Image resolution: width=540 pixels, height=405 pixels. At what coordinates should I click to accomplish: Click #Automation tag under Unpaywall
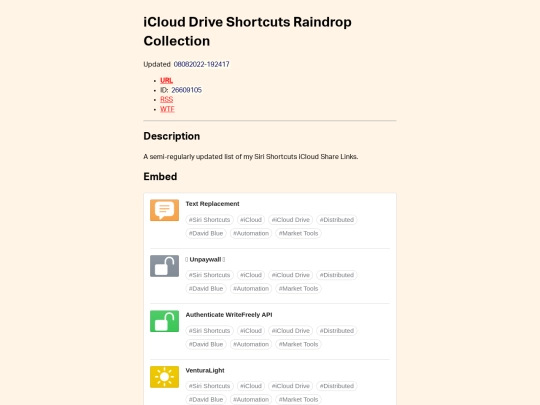[251, 289]
